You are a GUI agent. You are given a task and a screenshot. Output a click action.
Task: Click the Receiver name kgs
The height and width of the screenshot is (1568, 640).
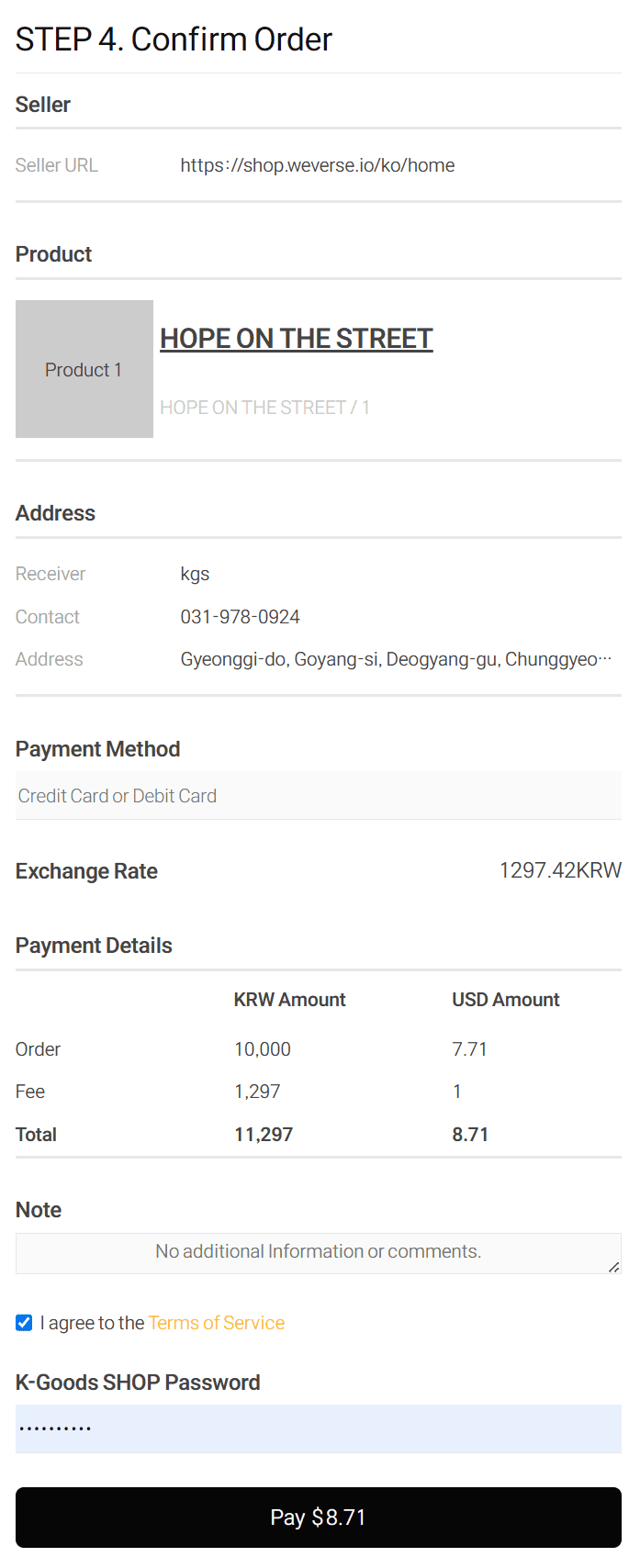point(195,573)
